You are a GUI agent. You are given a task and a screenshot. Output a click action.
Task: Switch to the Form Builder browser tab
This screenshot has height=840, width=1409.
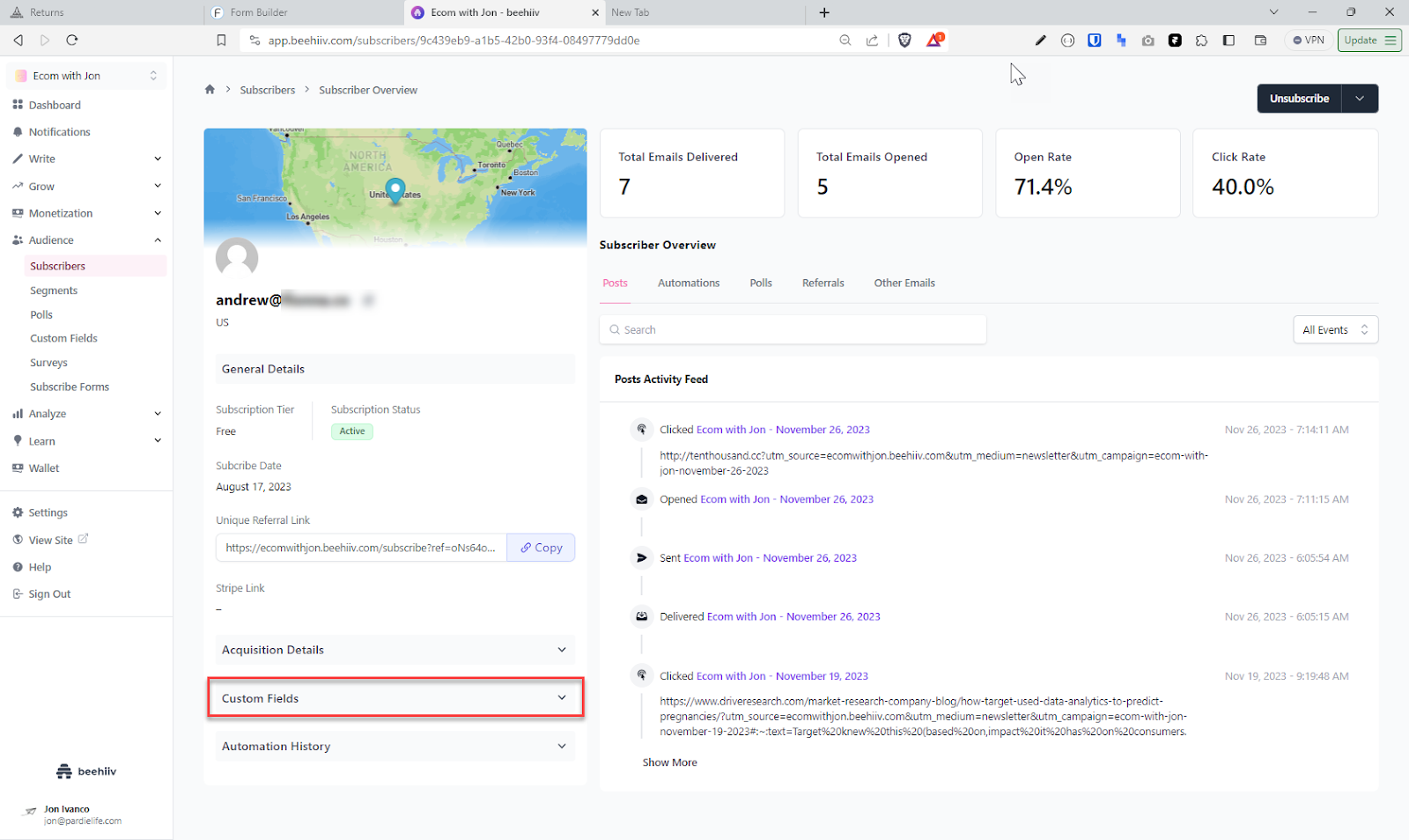304,12
